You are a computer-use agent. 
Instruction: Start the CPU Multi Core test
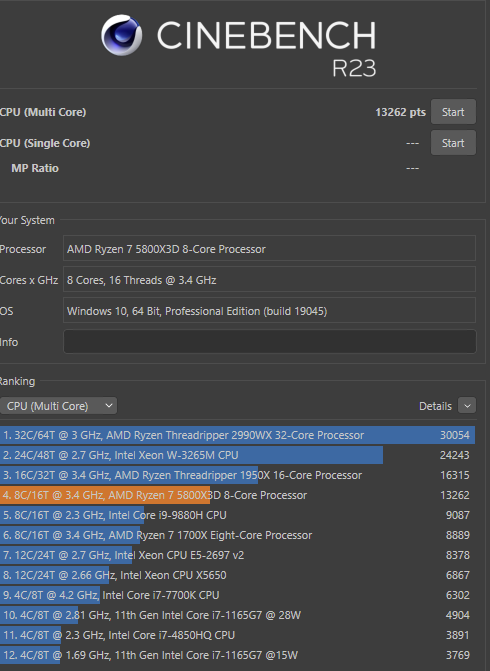coord(453,112)
